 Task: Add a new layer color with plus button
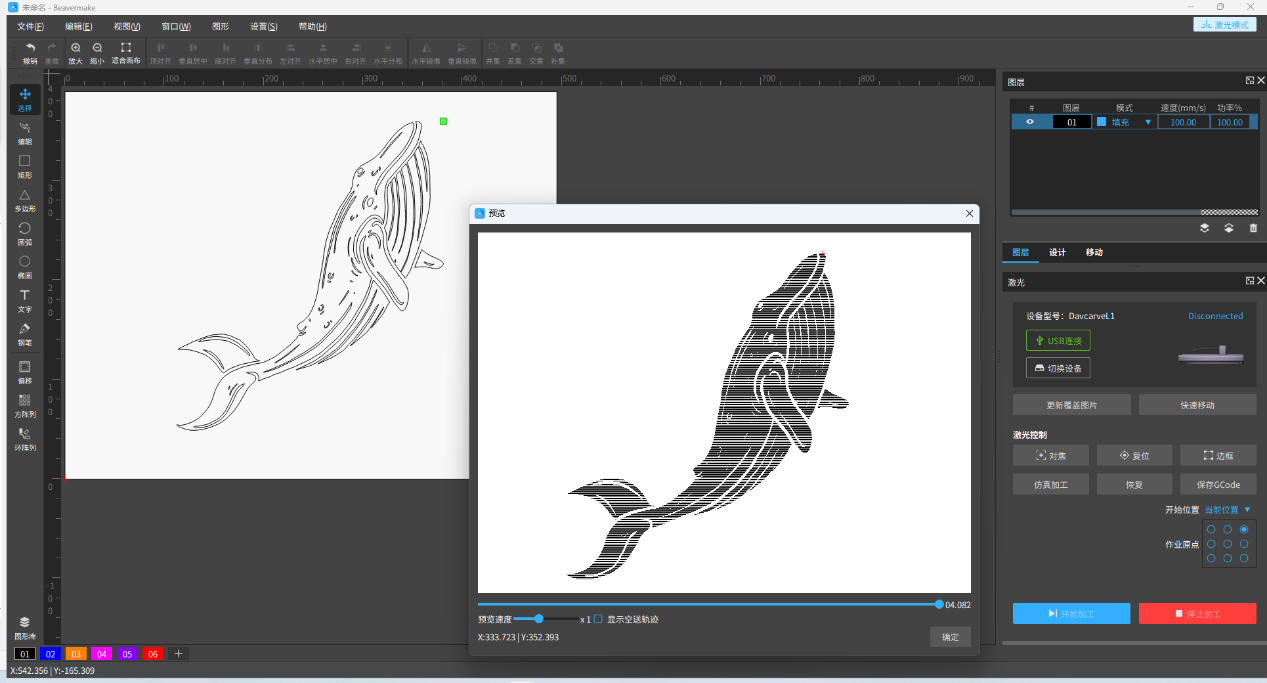click(179, 654)
